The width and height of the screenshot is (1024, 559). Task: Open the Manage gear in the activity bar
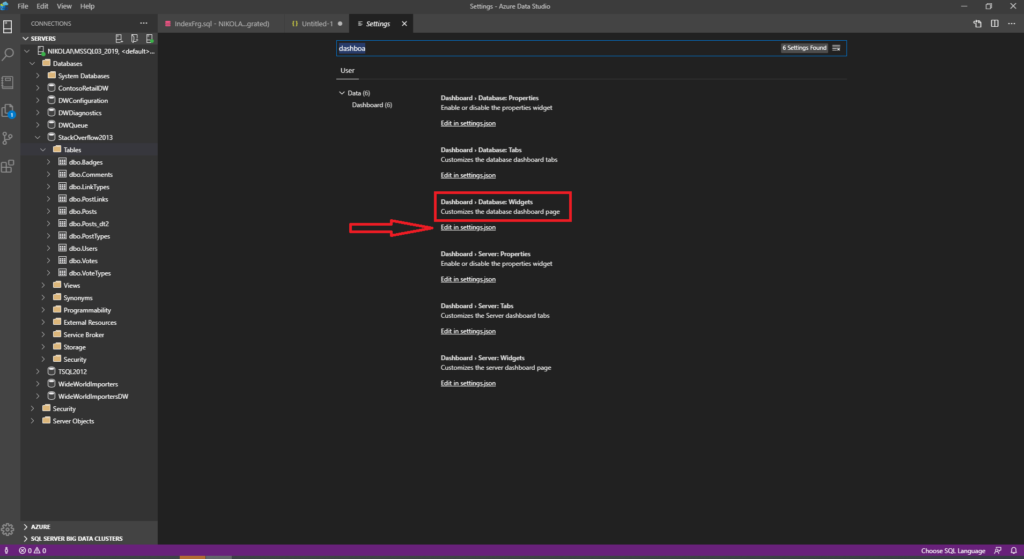[8, 529]
